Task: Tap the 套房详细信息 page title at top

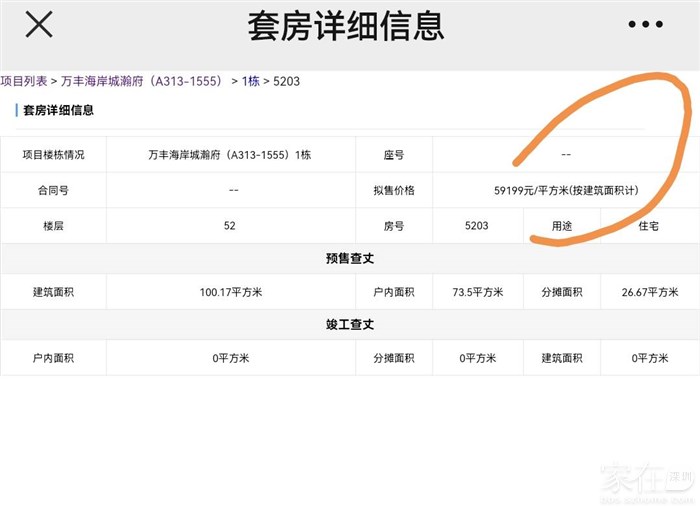Action: coord(345,26)
